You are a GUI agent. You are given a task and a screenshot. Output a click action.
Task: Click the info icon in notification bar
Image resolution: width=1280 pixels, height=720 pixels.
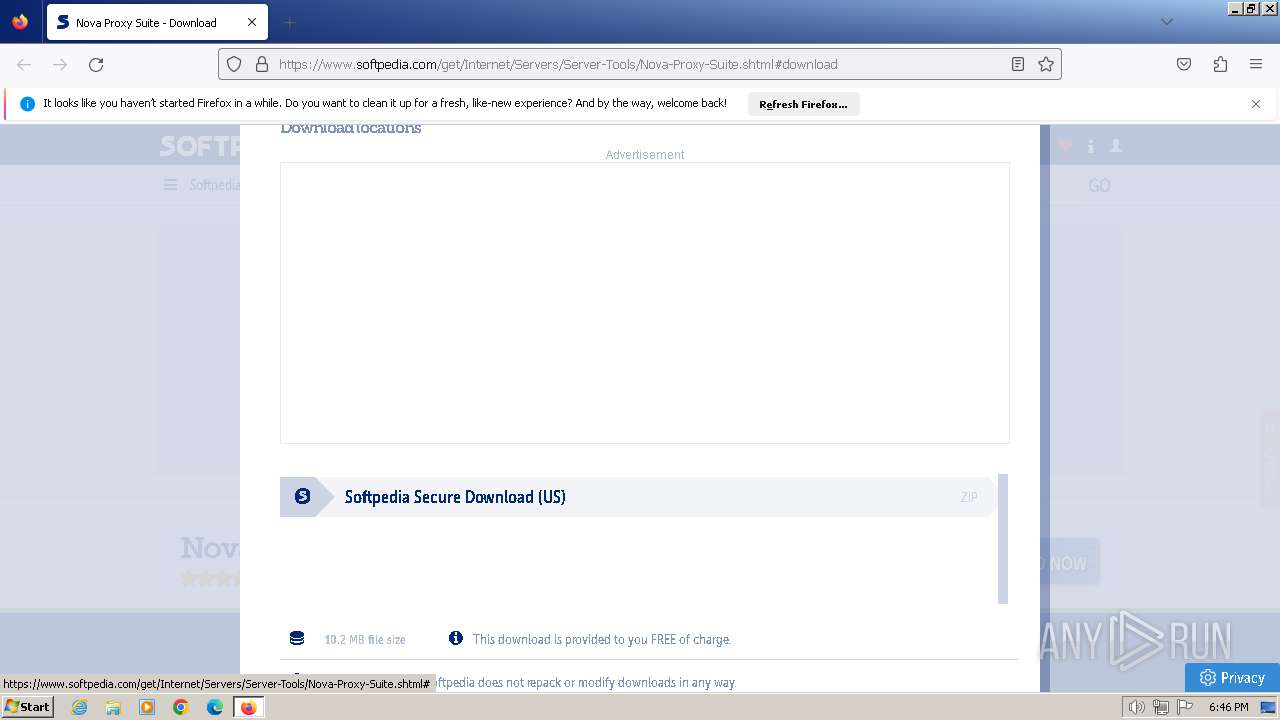point(27,104)
